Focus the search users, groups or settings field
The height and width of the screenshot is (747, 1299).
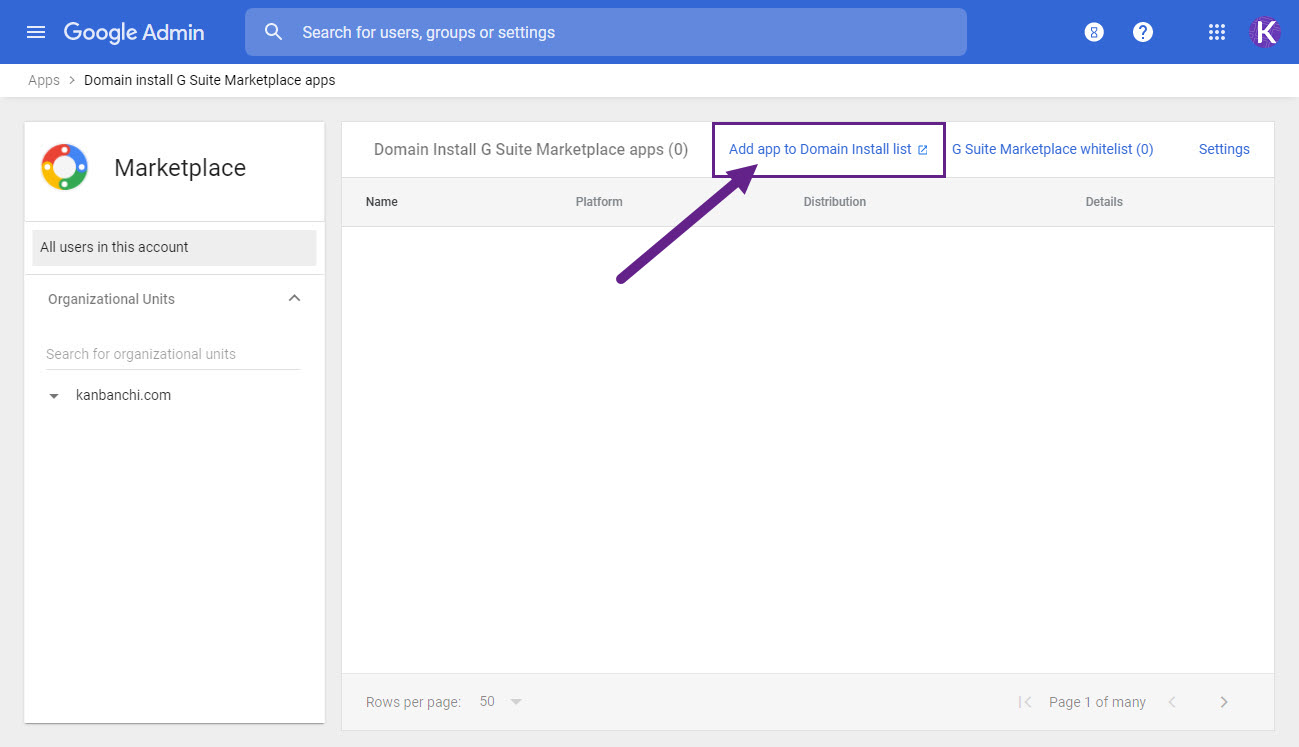[x=606, y=32]
